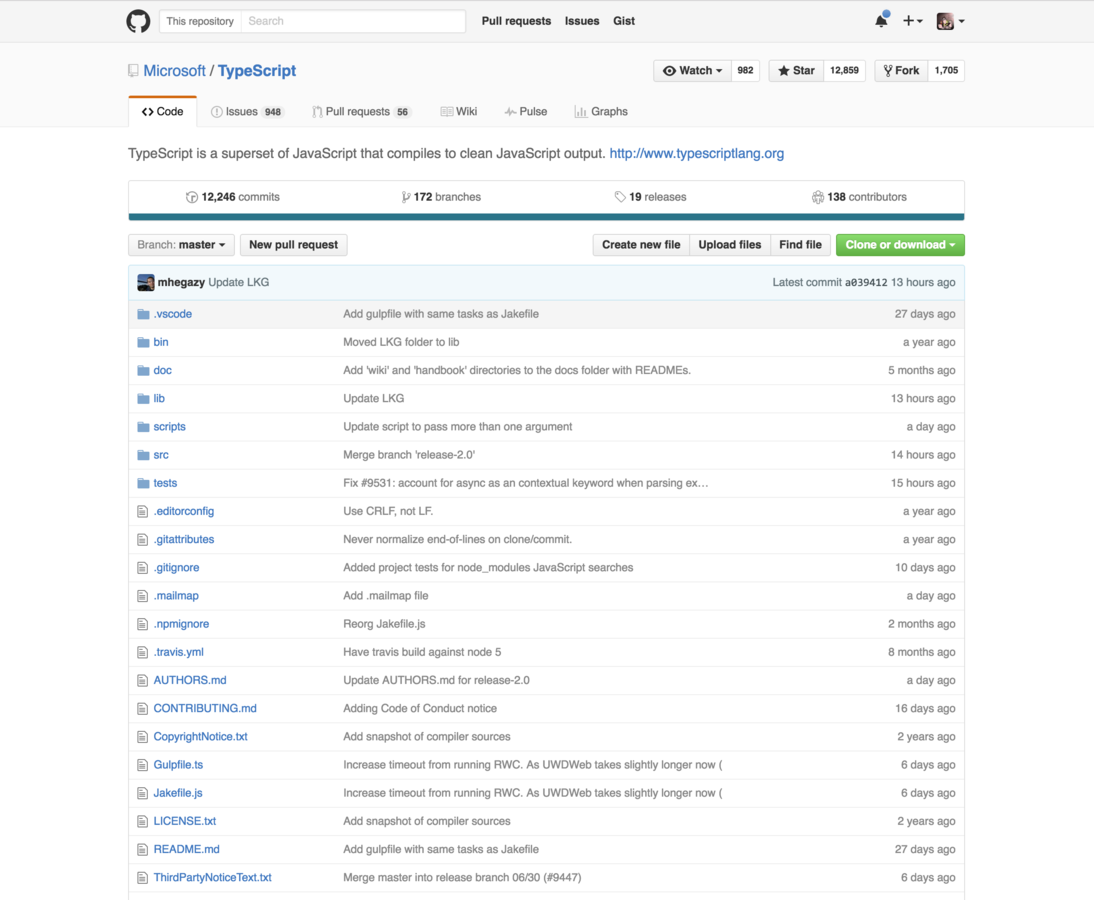Star the TypeScript repository
Image resolution: width=1094 pixels, height=900 pixels.
pos(796,70)
